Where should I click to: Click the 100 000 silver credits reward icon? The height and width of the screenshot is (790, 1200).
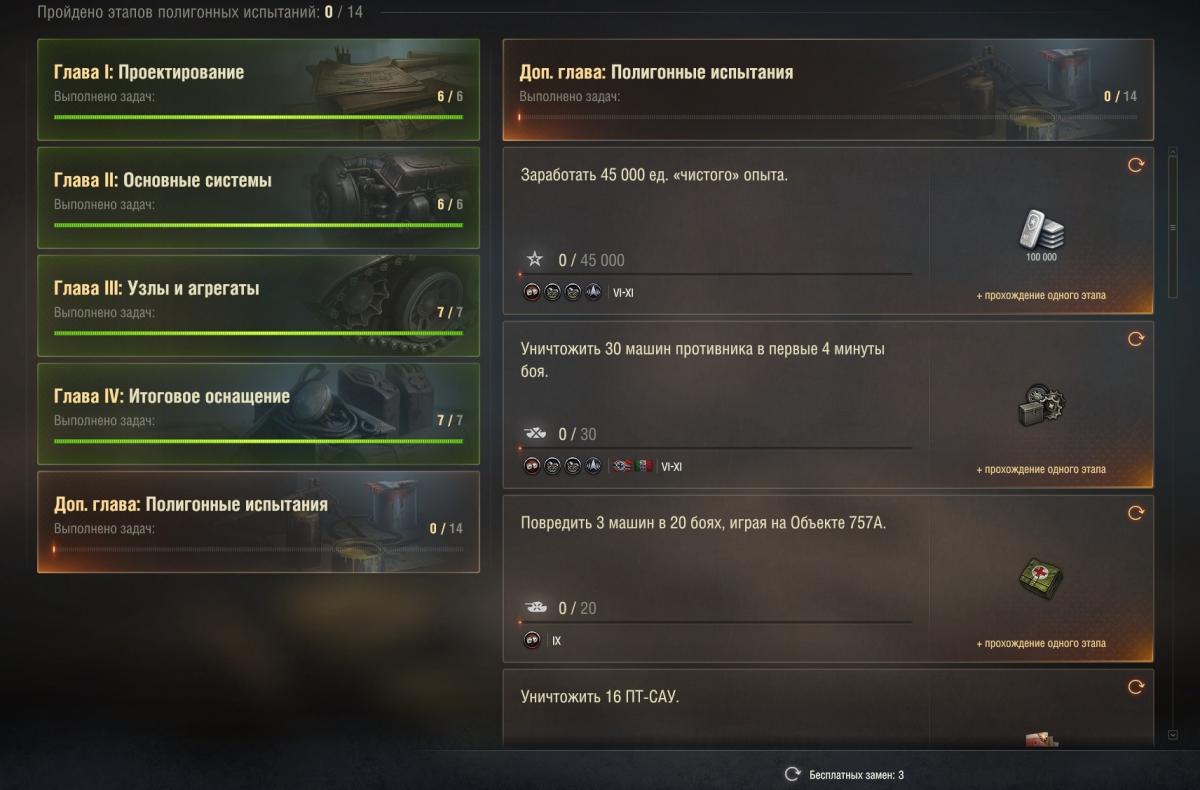1041,231
